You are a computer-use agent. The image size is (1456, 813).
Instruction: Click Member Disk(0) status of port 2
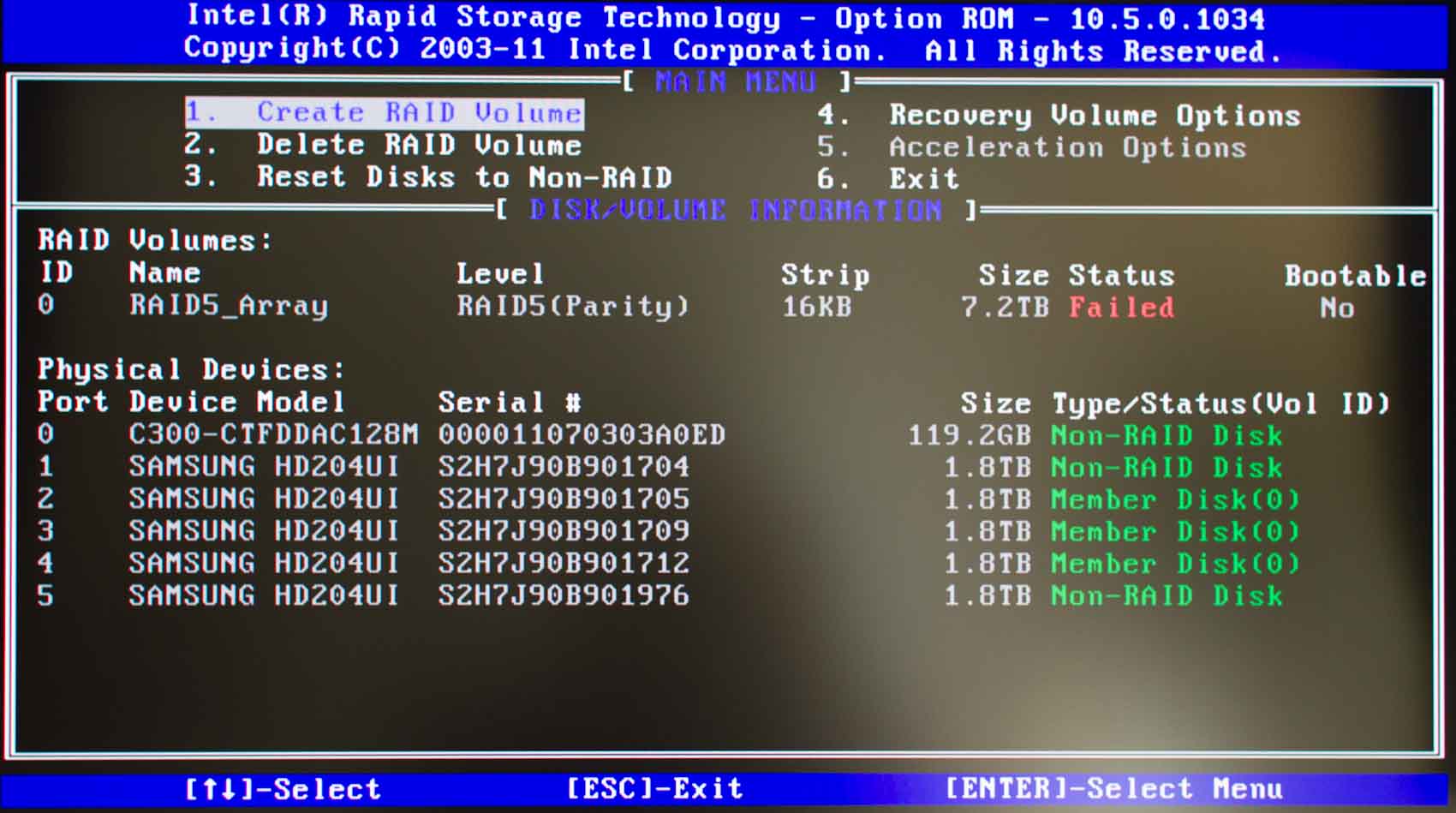(1176, 499)
